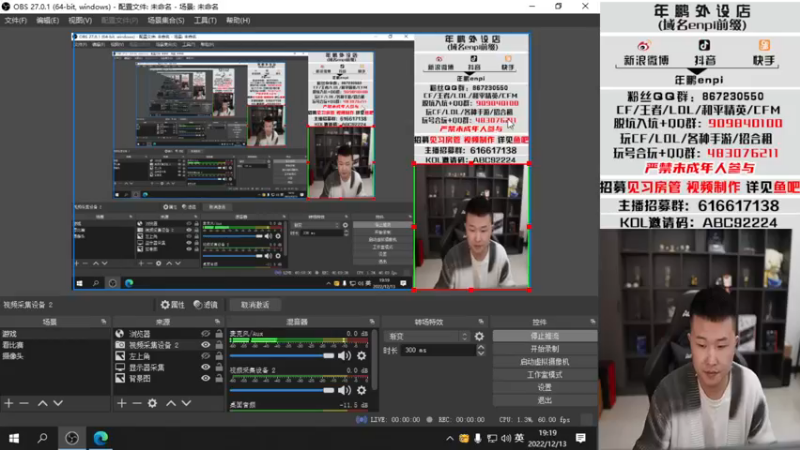Select the 浏览器 source row
The image size is (800, 450).
168,334
